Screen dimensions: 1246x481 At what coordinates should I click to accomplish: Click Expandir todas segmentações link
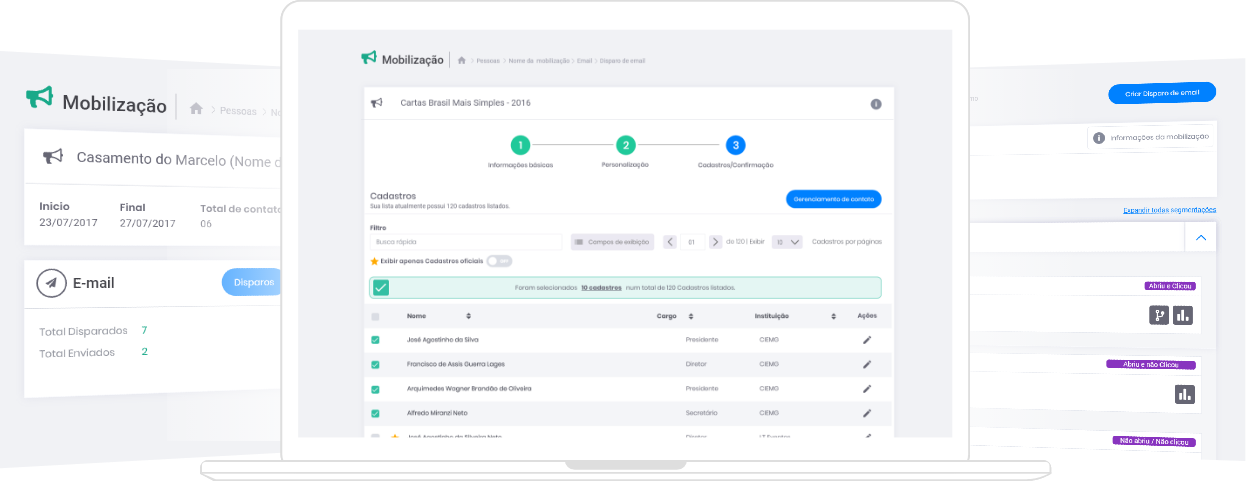(x=1169, y=210)
